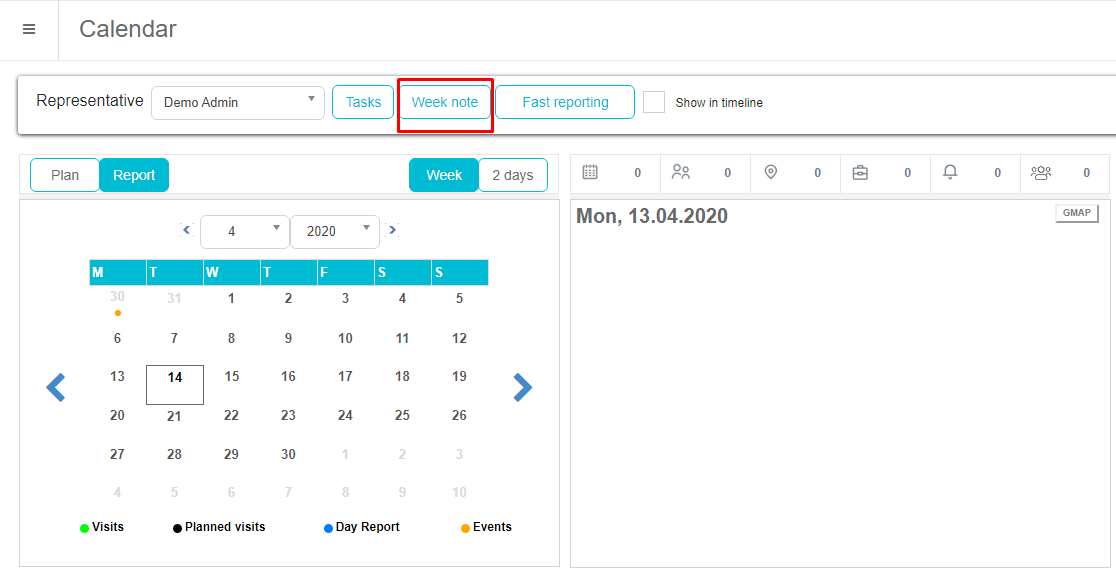Open the month dropdown showing 4
This screenshot has height=576, width=1116.
coord(245,231)
